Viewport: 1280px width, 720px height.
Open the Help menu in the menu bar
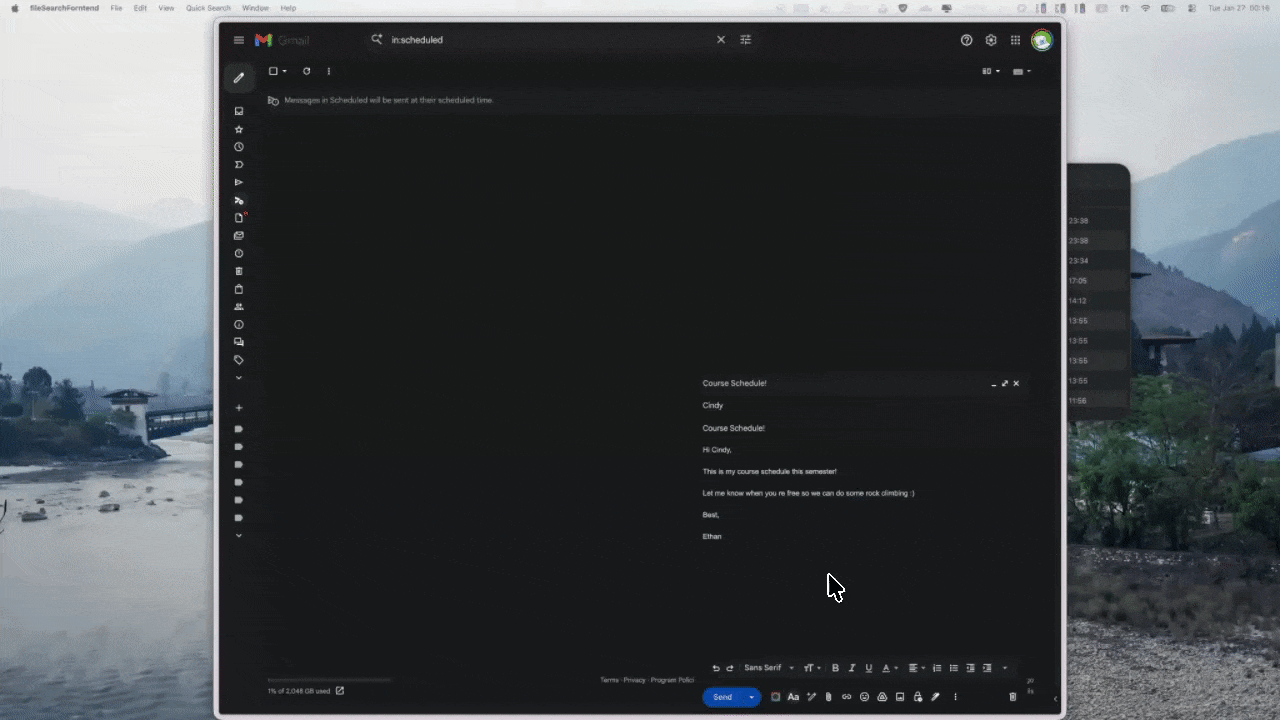click(x=288, y=8)
